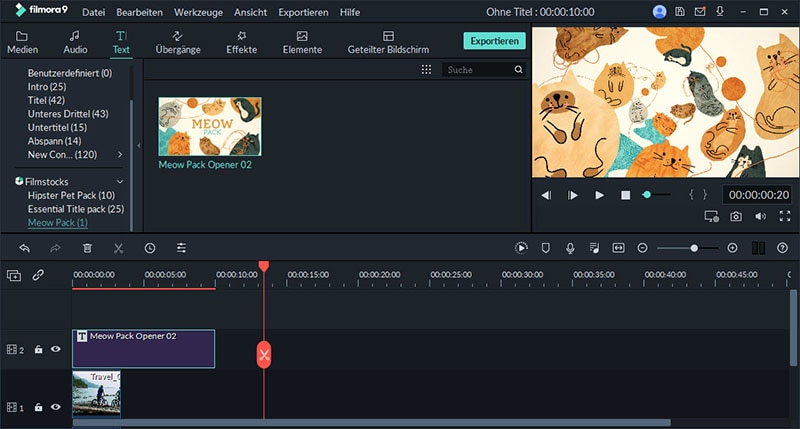This screenshot has height=429, width=800.
Task: Open the user account icon
Action: coord(659,12)
